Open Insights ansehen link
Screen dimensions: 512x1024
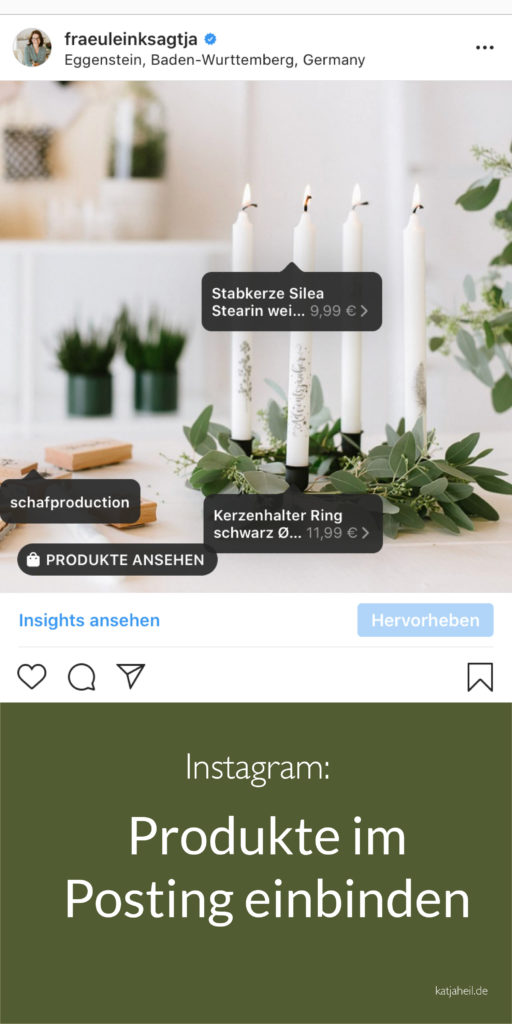point(89,620)
